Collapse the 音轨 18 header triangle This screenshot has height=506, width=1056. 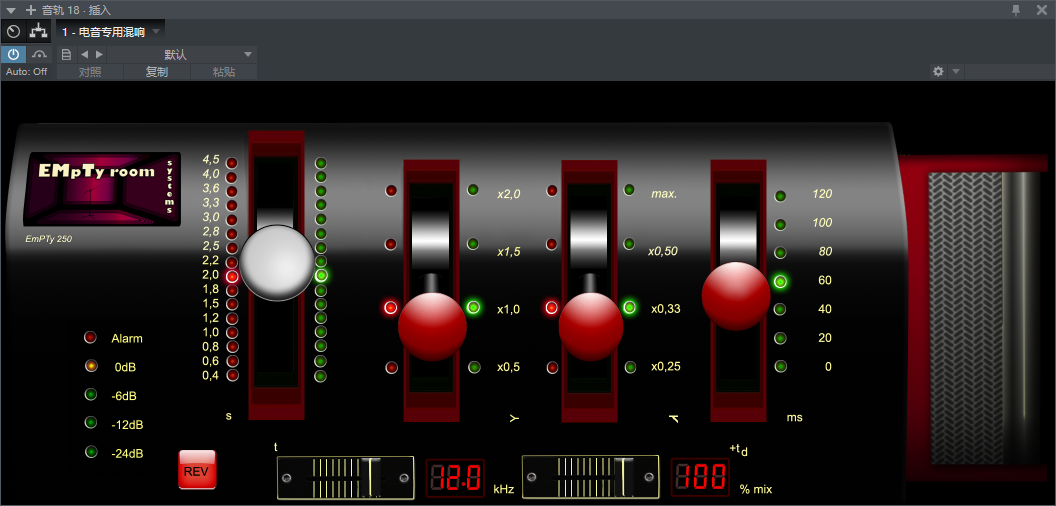click(x=11, y=9)
